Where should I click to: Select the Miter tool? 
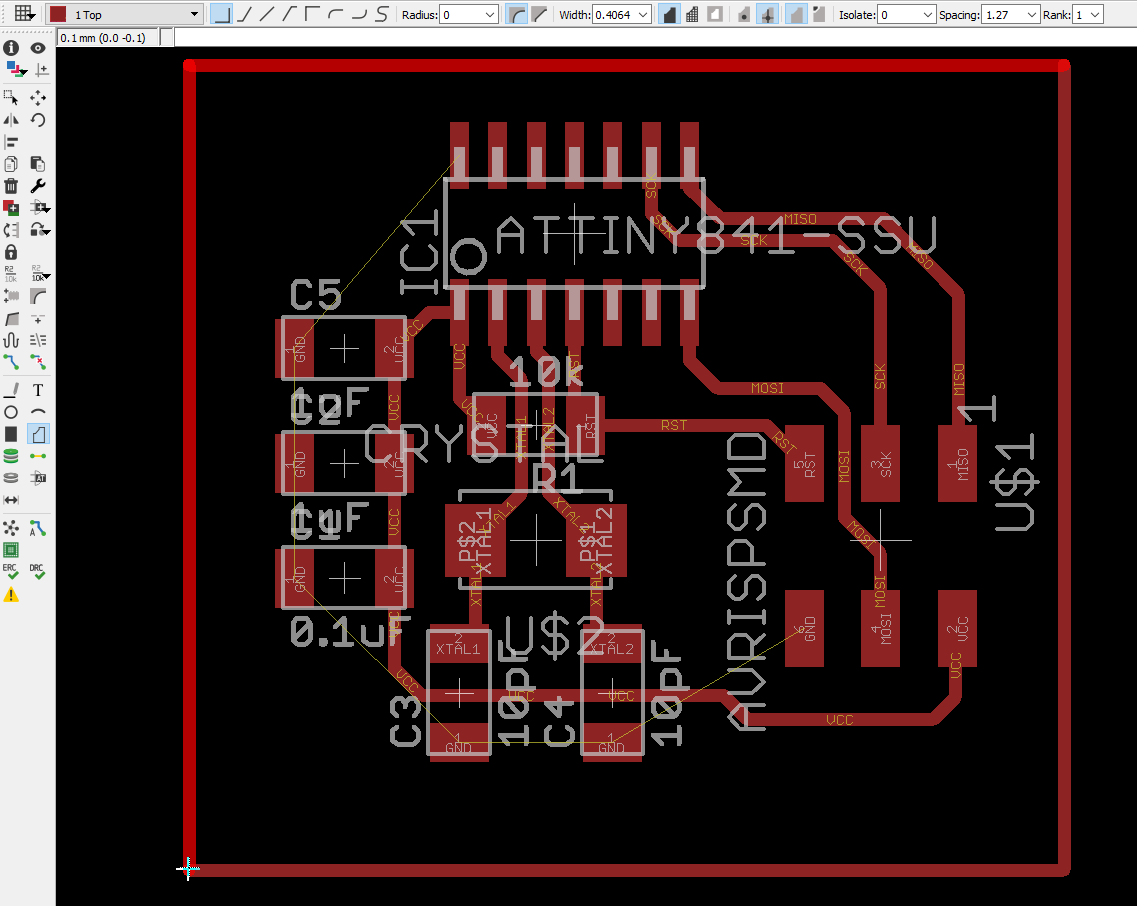click(38, 296)
